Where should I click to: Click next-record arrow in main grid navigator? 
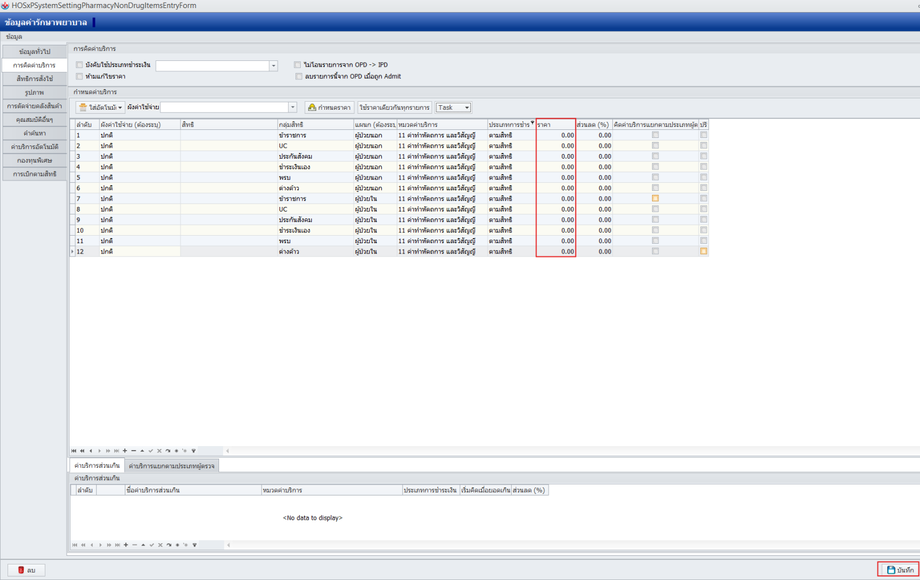coord(99,451)
